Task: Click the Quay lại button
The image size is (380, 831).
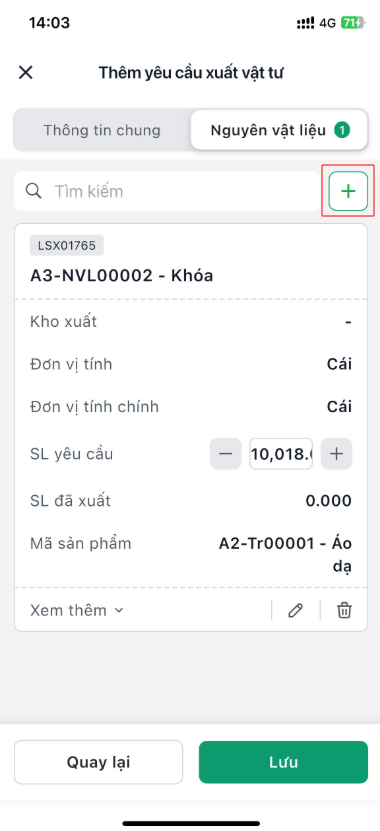Action: [99, 762]
